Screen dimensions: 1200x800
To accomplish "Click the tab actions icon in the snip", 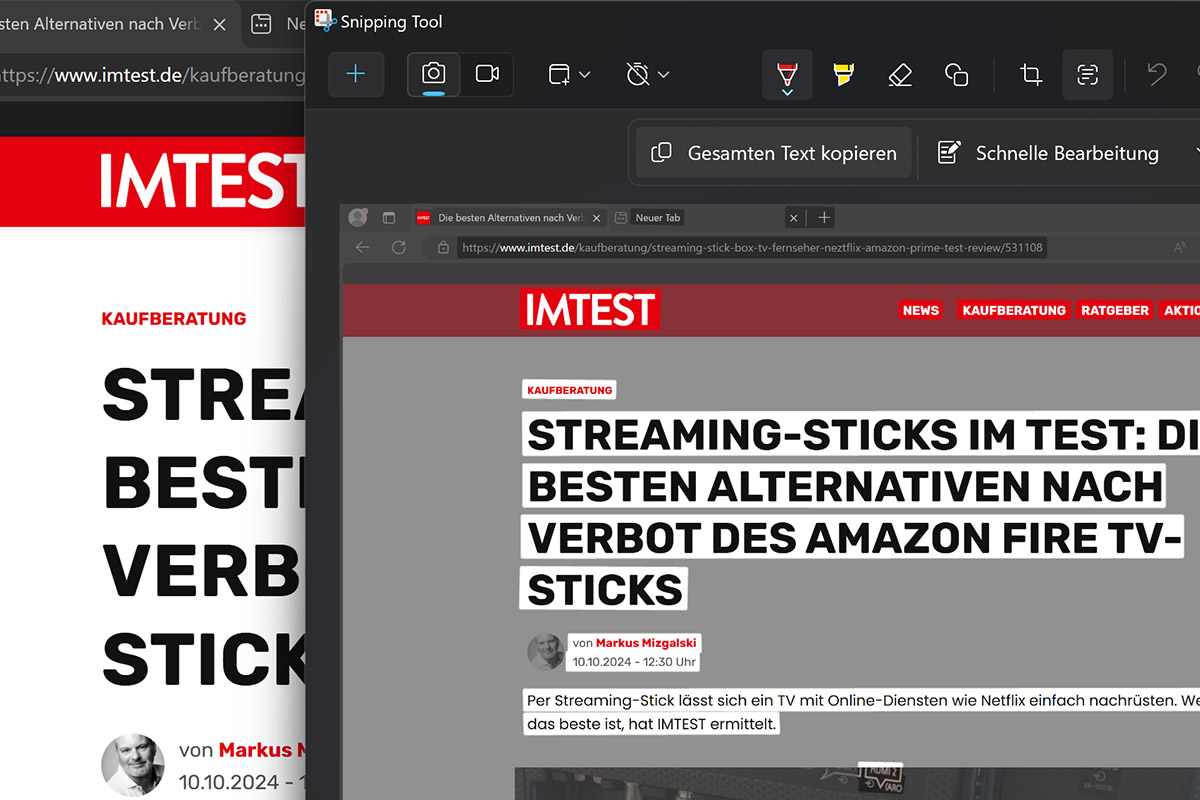I will (x=389, y=217).
